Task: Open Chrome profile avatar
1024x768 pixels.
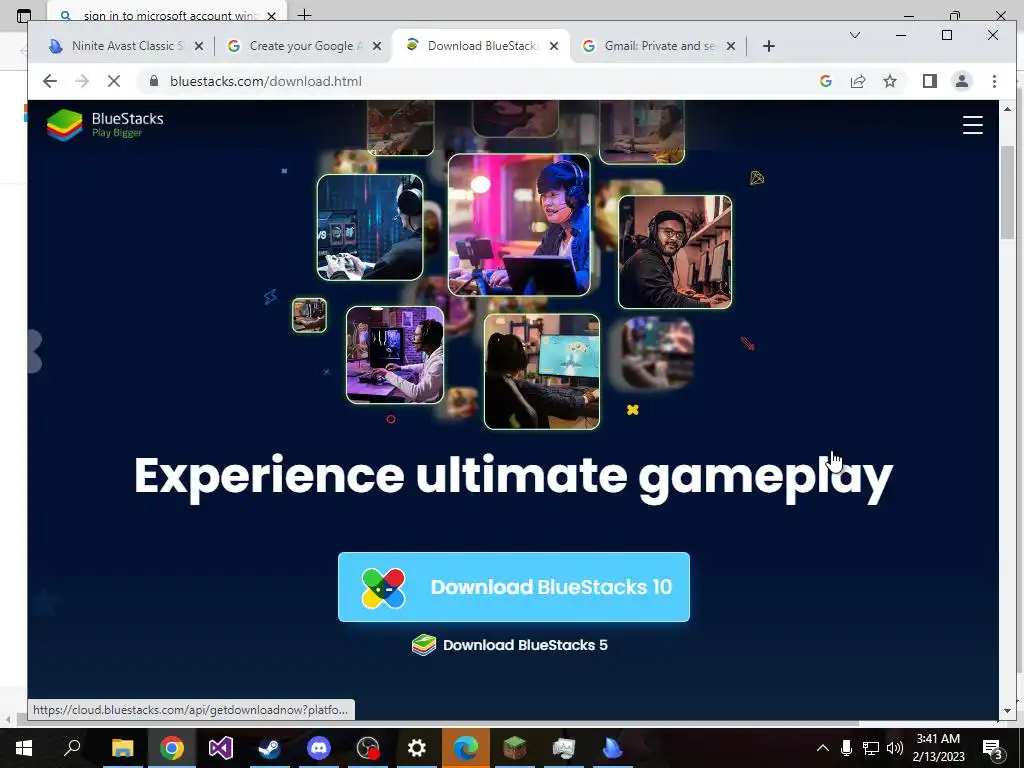Action: click(961, 81)
